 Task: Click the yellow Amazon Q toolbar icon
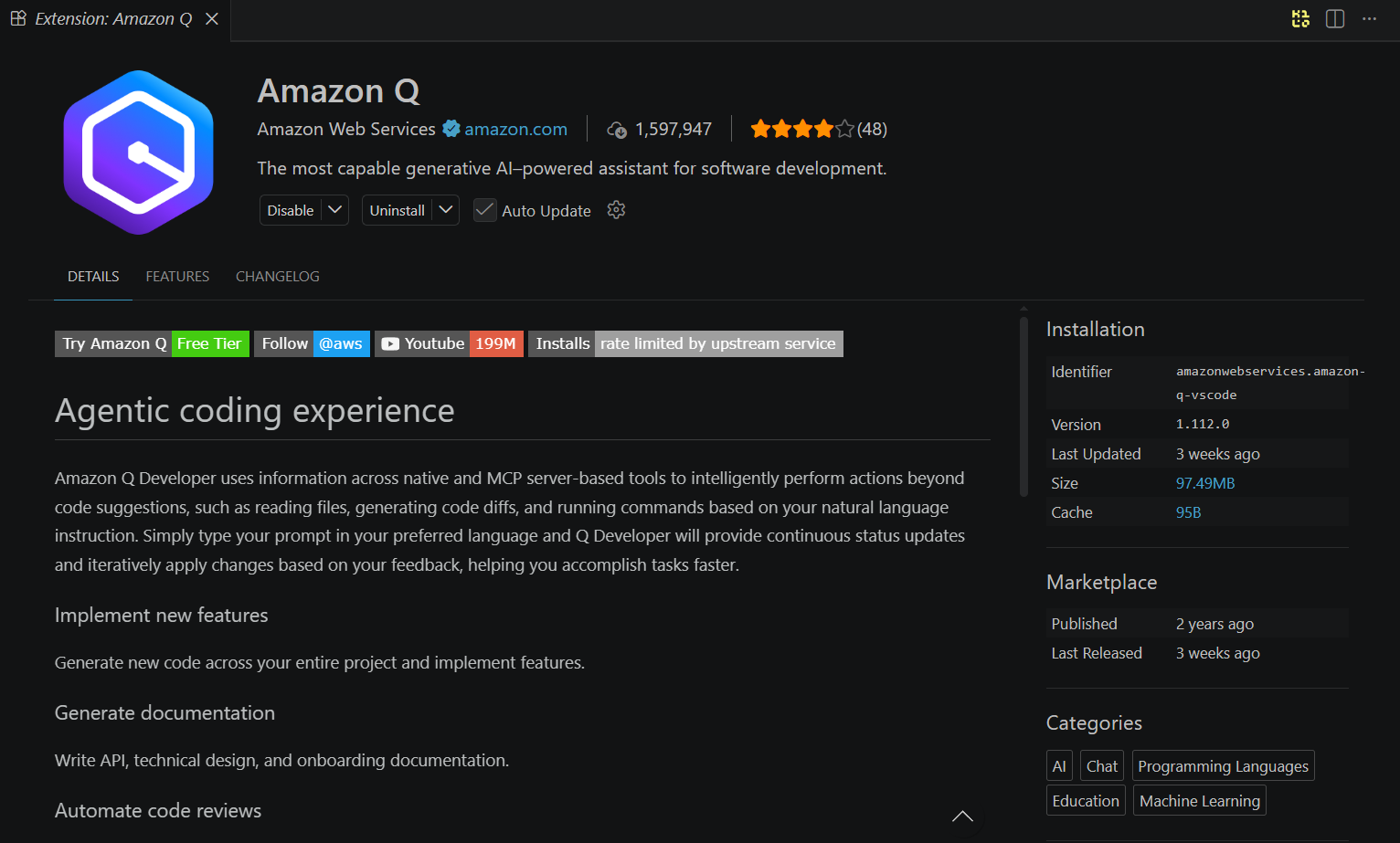1299,19
